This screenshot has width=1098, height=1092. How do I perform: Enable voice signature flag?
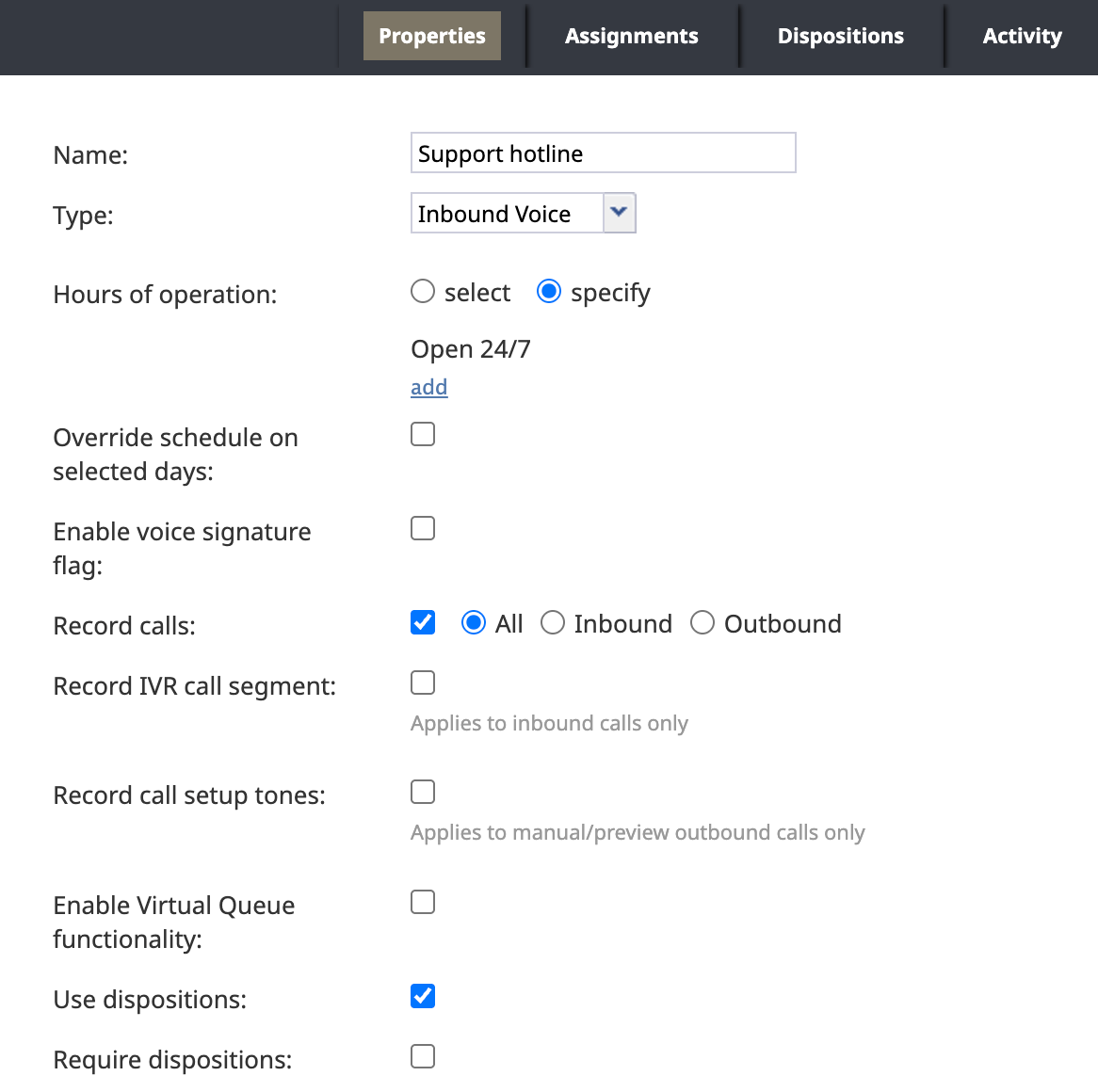point(422,528)
